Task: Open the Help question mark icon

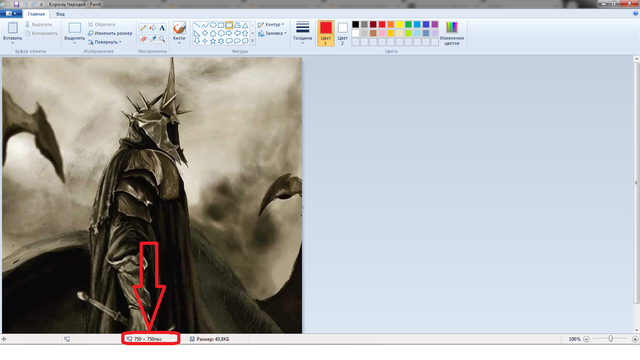Action: click(x=635, y=13)
